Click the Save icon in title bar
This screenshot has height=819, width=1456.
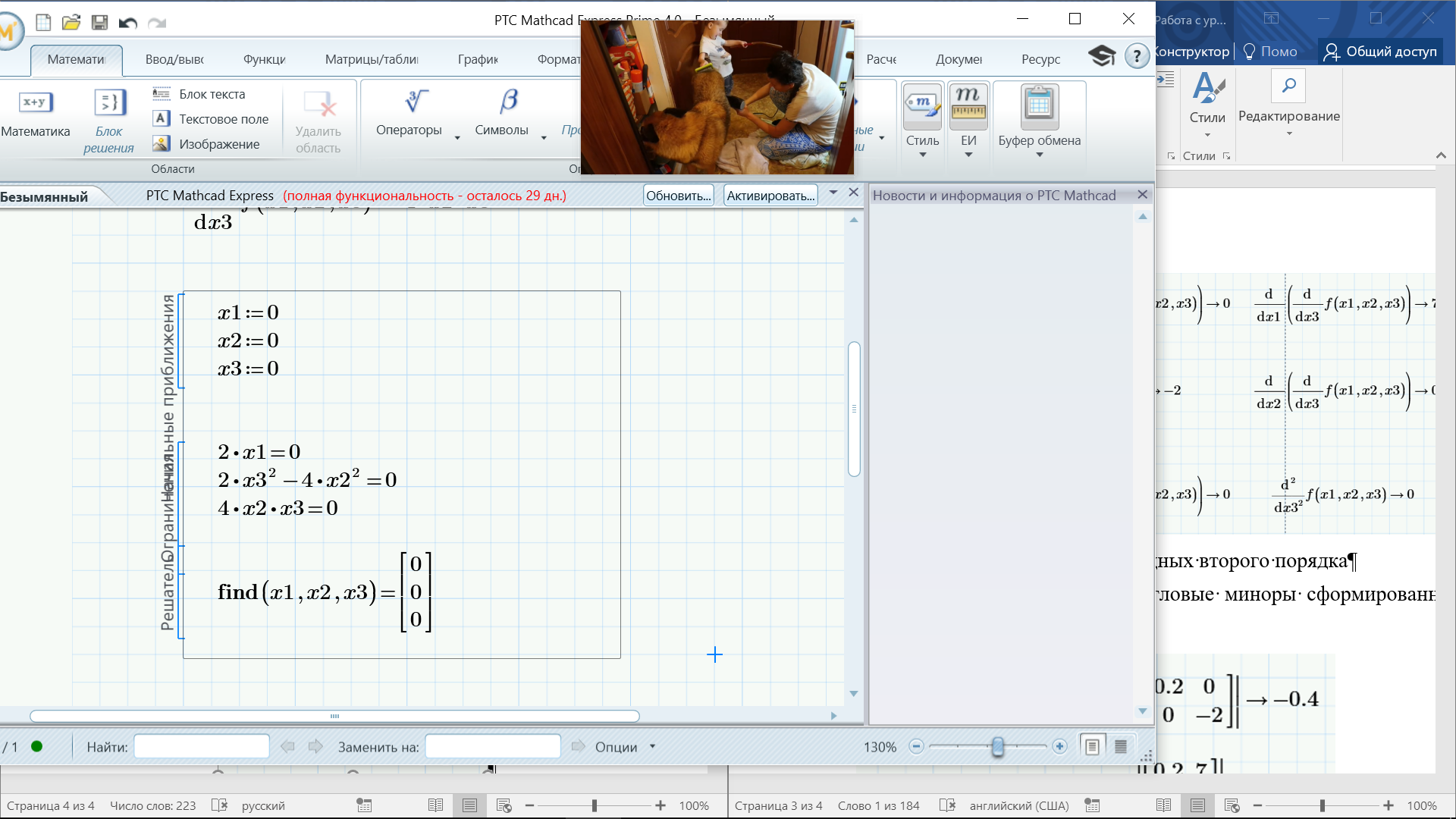[99, 22]
